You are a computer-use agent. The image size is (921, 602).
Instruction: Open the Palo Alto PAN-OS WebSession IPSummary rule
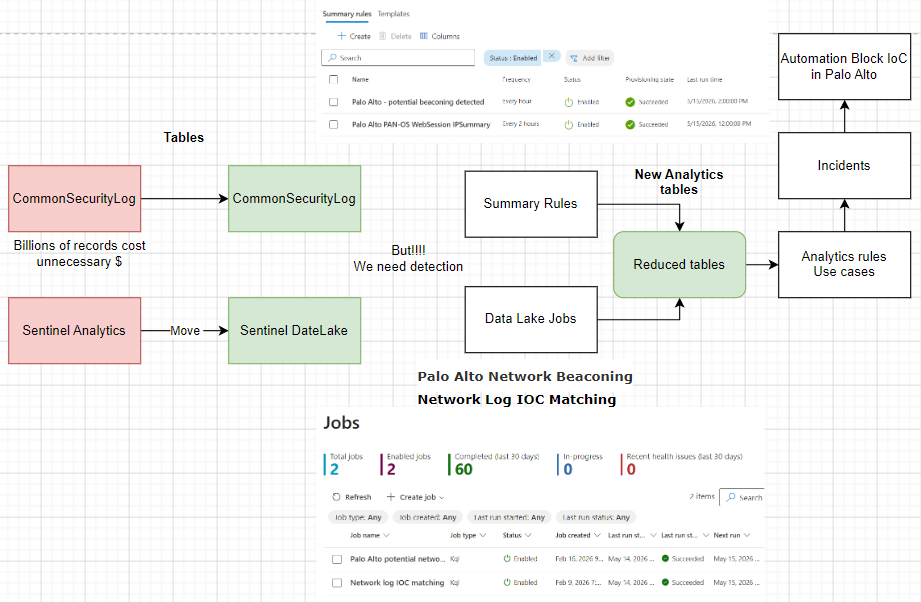[421, 125]
